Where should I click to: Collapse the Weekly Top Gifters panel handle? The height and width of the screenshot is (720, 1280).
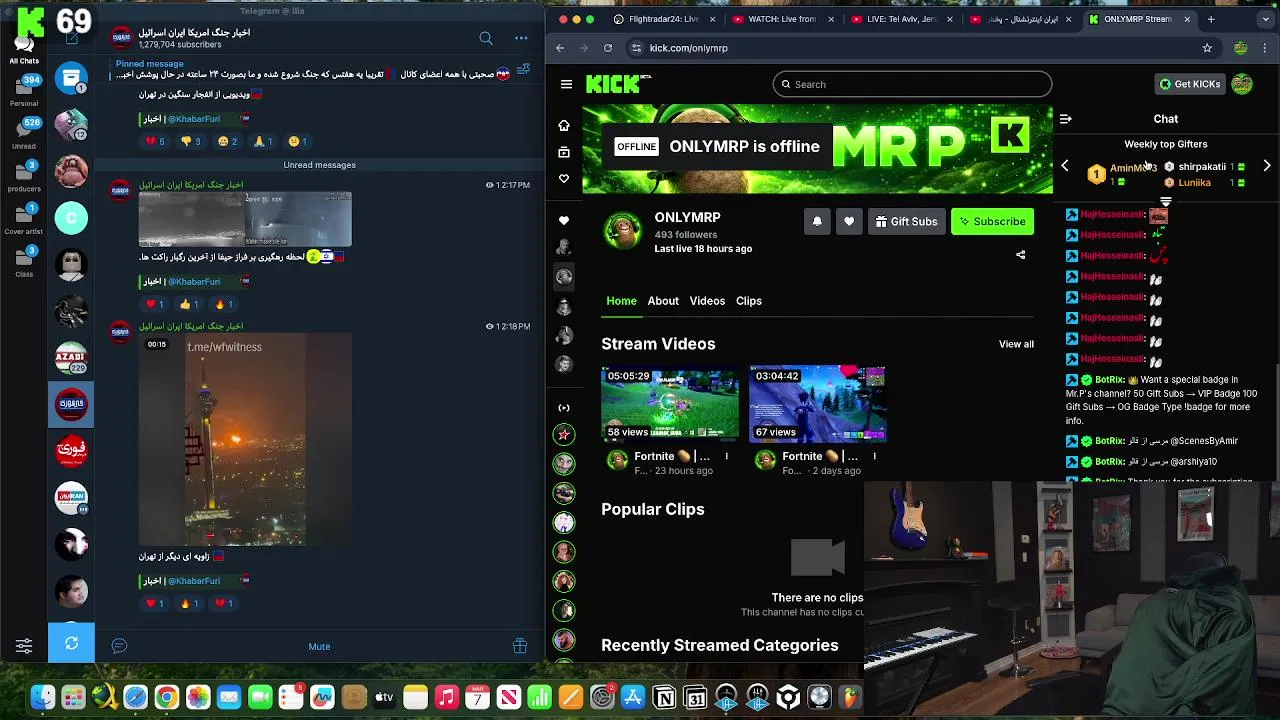click(x=1166, y=202)
